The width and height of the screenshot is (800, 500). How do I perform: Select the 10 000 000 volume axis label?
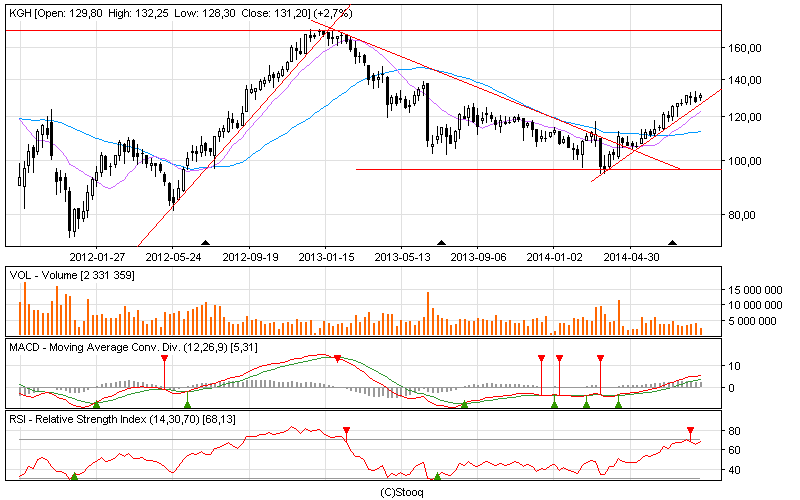pyautogui.click(x=755, y=305)
